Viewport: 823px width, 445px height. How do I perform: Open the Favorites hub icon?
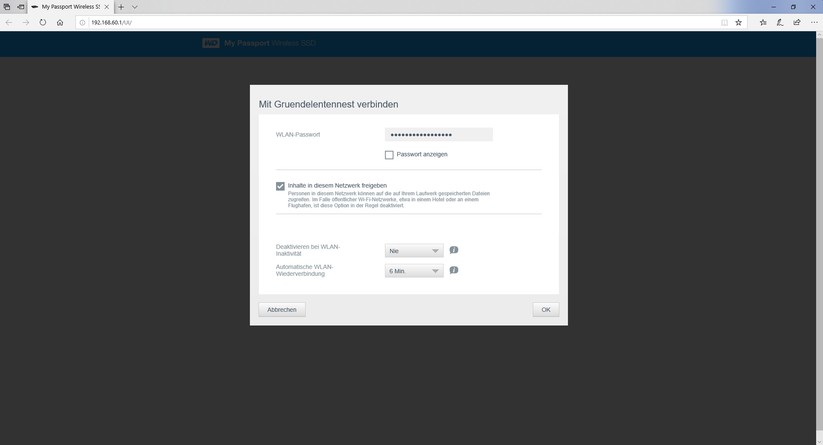[x=763, y=23]
